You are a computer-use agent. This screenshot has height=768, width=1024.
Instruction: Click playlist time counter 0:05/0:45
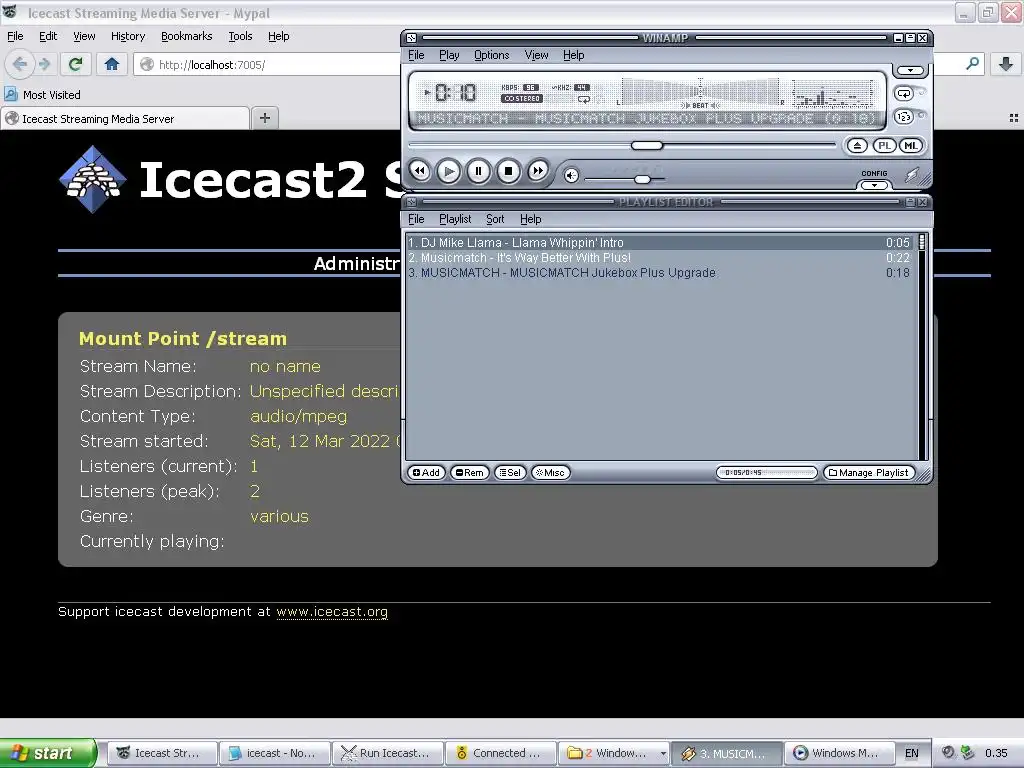(x=767, y=473)
